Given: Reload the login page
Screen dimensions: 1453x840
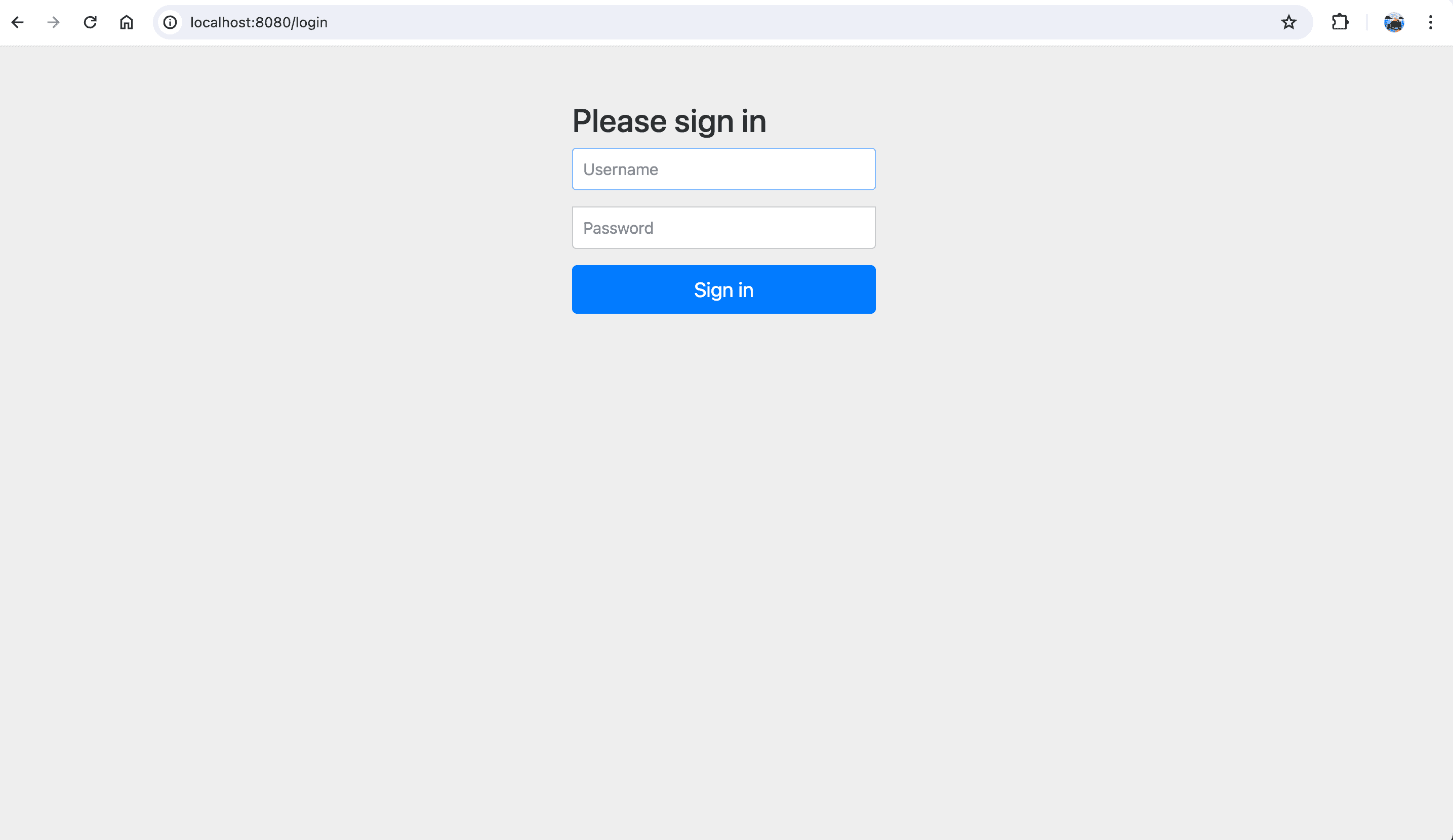Looking at the screenshot, I should (x=90, y=22).
